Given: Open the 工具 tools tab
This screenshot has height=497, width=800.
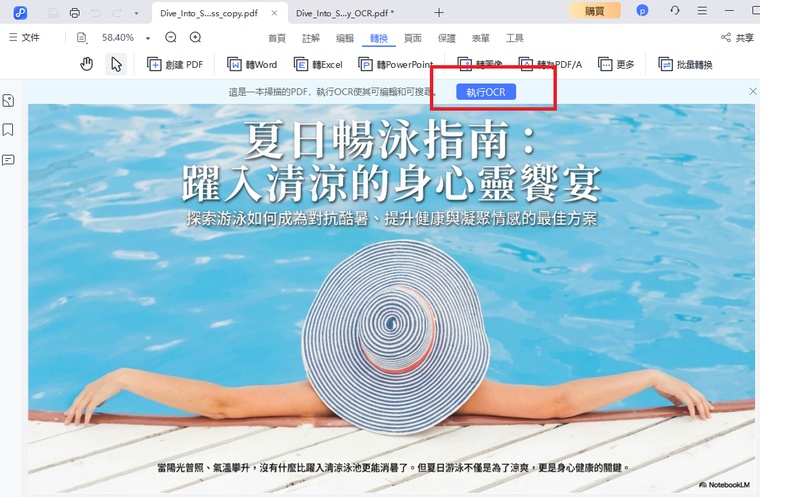Looking at the screenshot, I should point(514,38).
